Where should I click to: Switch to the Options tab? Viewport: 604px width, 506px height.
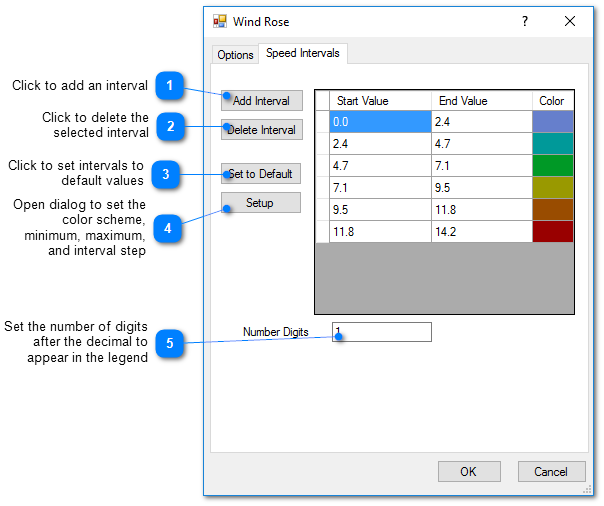point(235,55)
